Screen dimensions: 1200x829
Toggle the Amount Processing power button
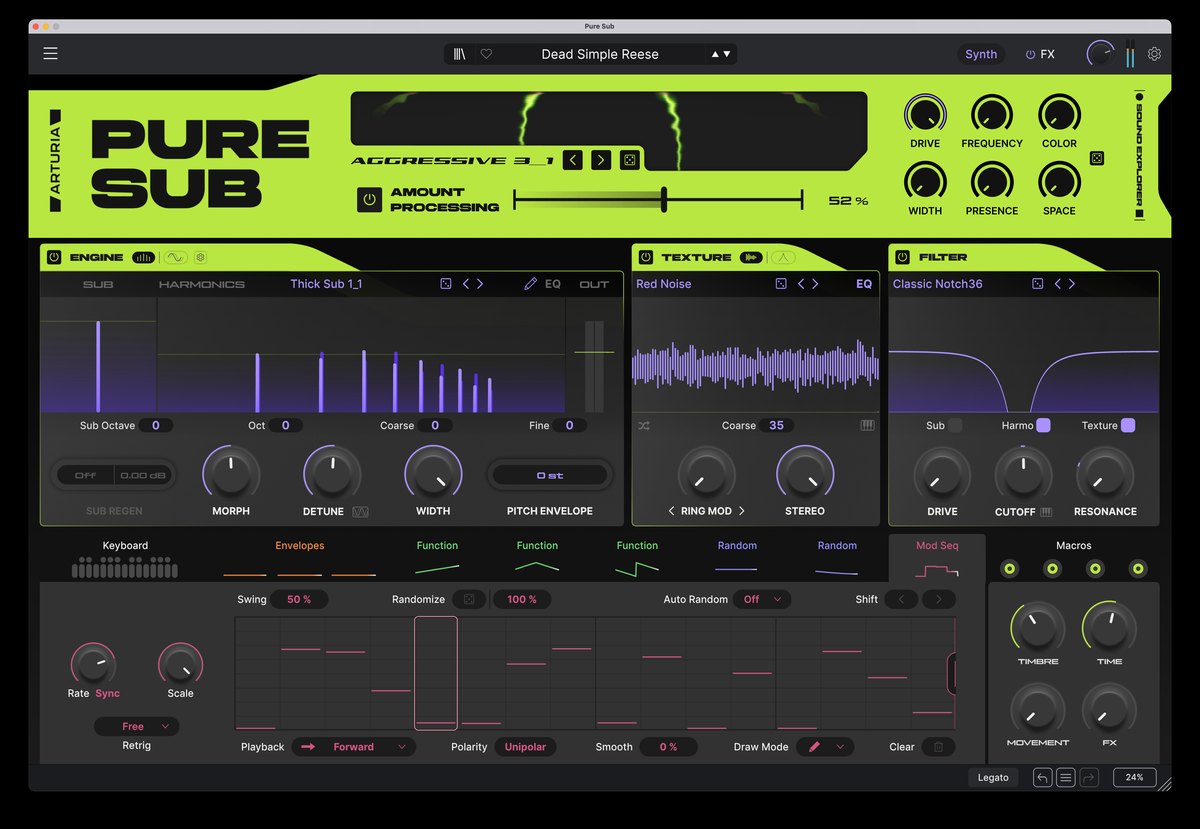point(370,199)
